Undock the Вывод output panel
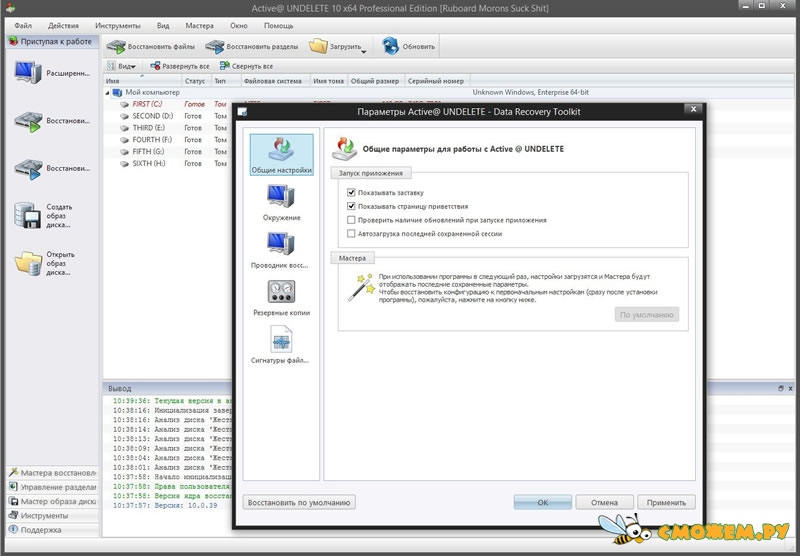 click(x=781, y=388)
